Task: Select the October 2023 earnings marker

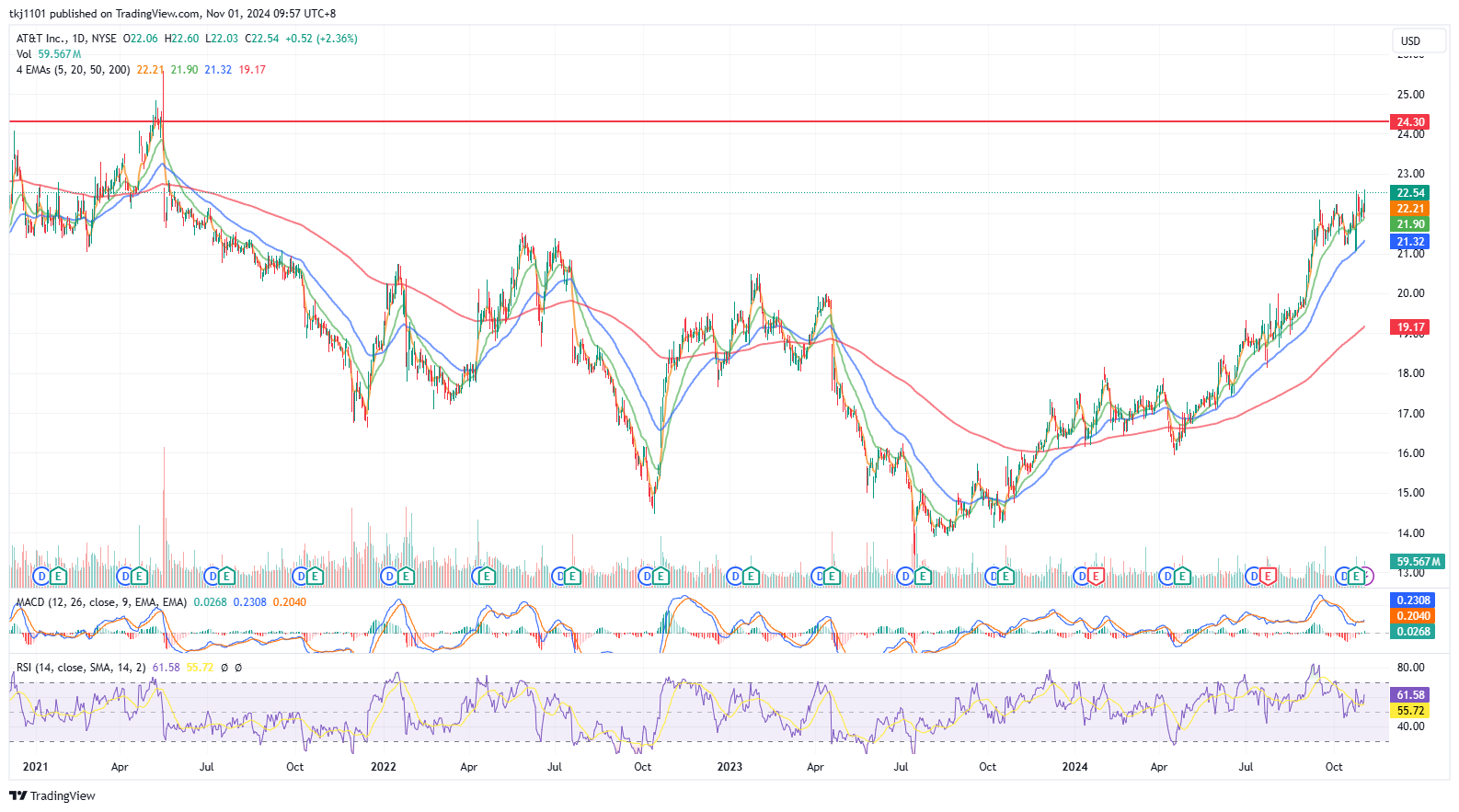Action: click(x=1005, y=577)
